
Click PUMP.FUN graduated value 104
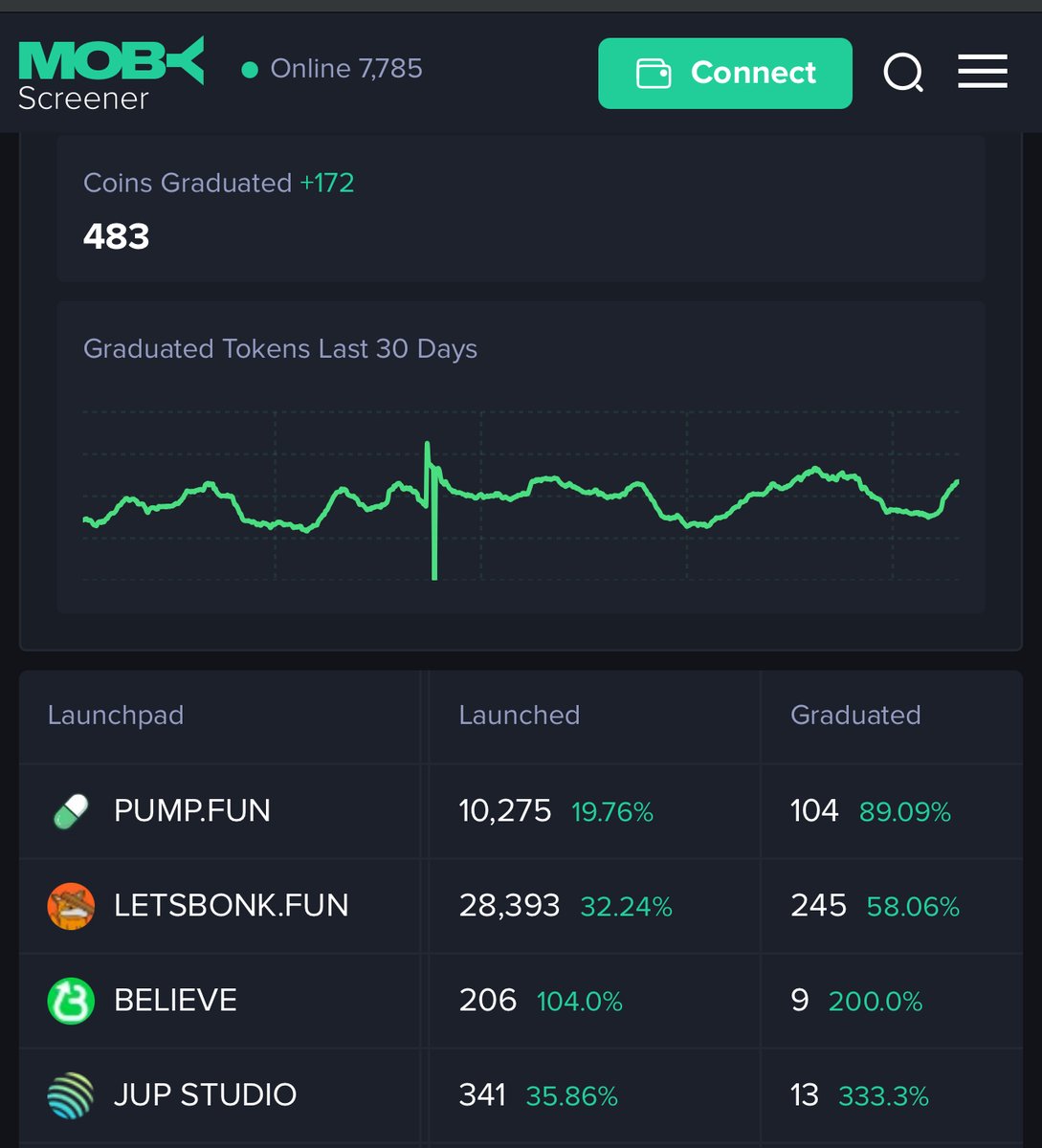(x=814, y=811)
